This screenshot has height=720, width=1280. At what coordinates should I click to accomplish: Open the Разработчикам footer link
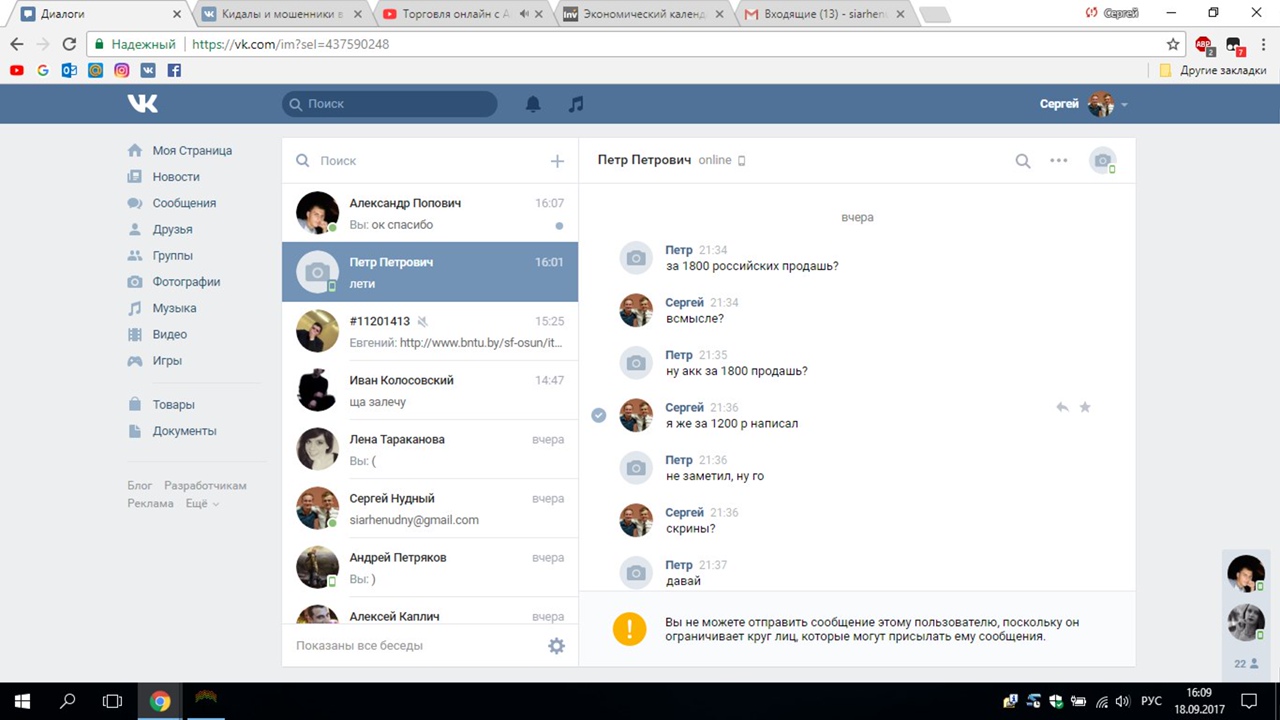click(205, 486)
